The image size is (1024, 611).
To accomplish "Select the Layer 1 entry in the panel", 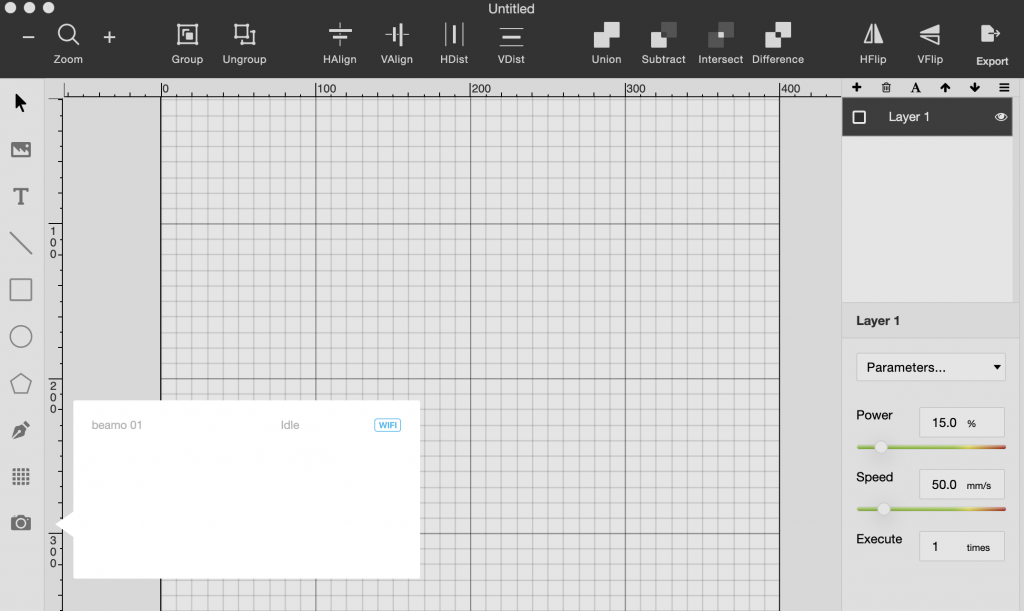I will [x=909, y=117].
